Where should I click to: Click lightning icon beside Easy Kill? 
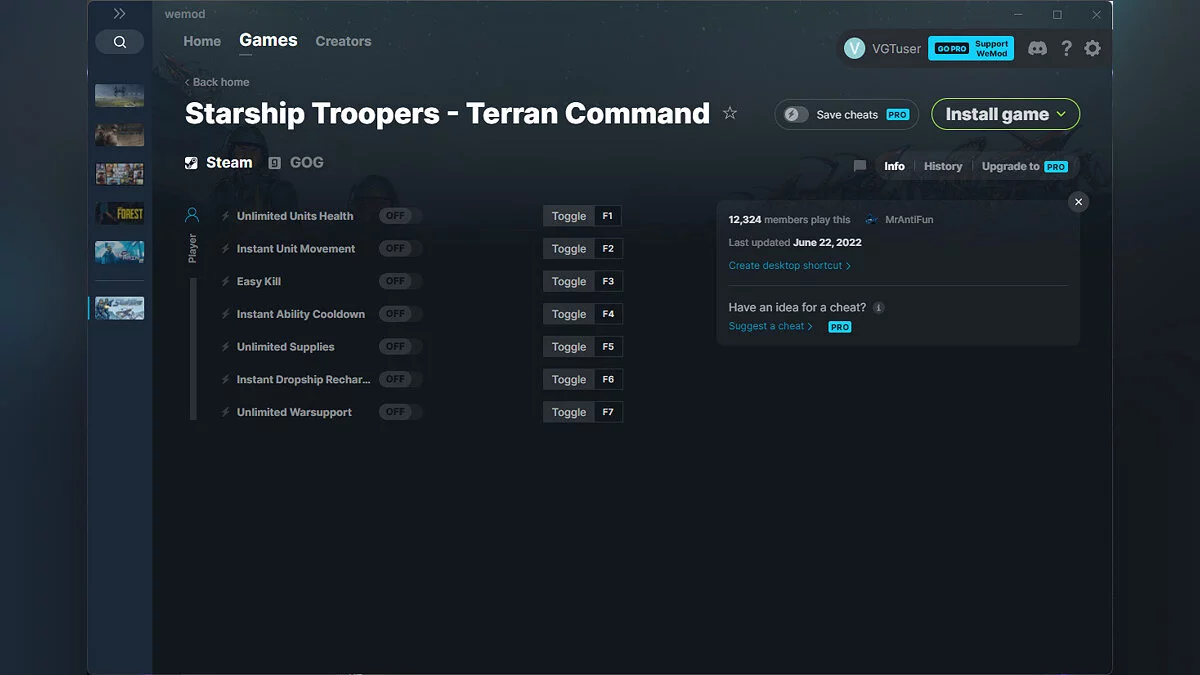tap(226, 281)
